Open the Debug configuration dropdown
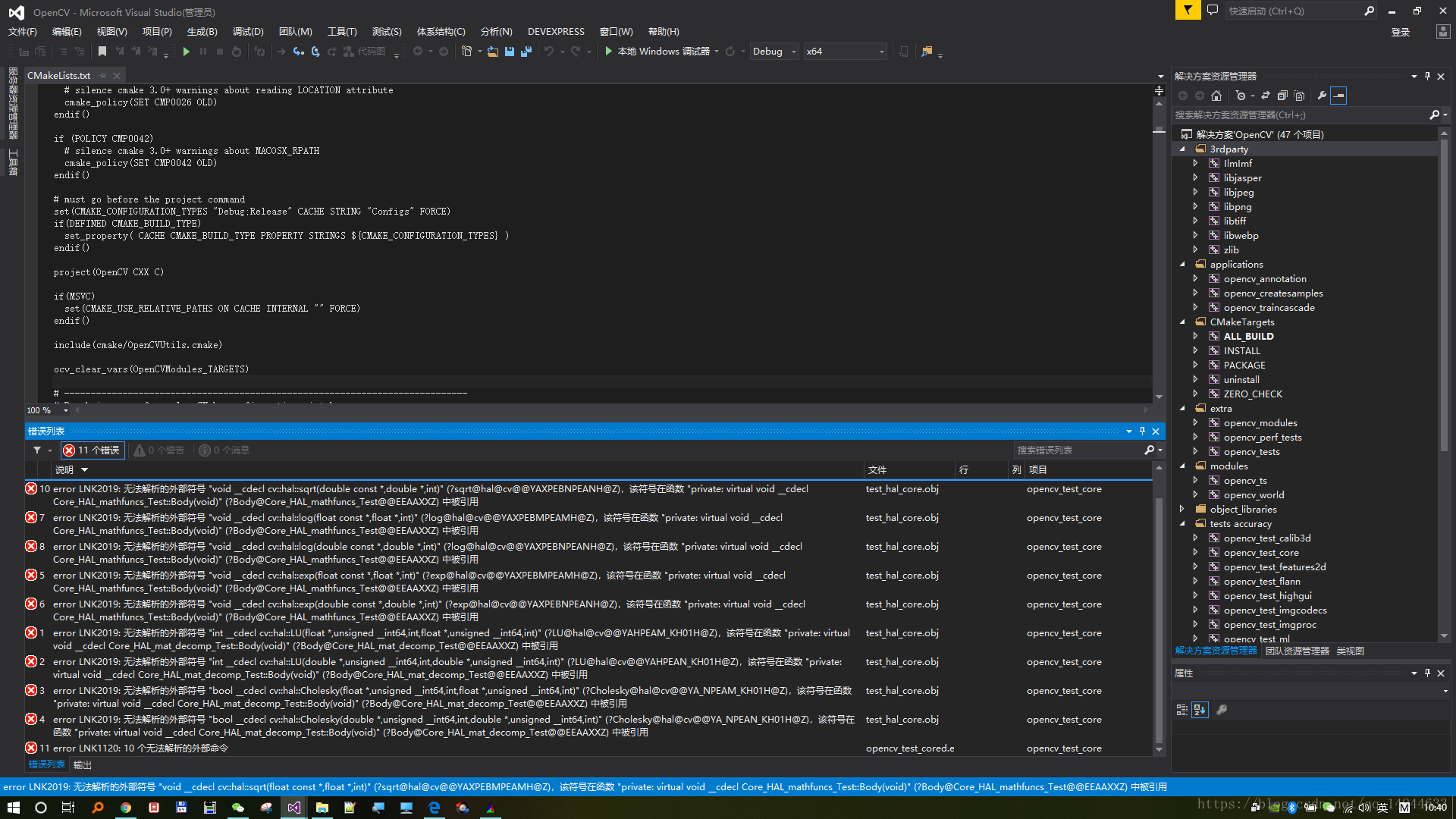Screen dimensions: 1456x819 click(774, 52)
